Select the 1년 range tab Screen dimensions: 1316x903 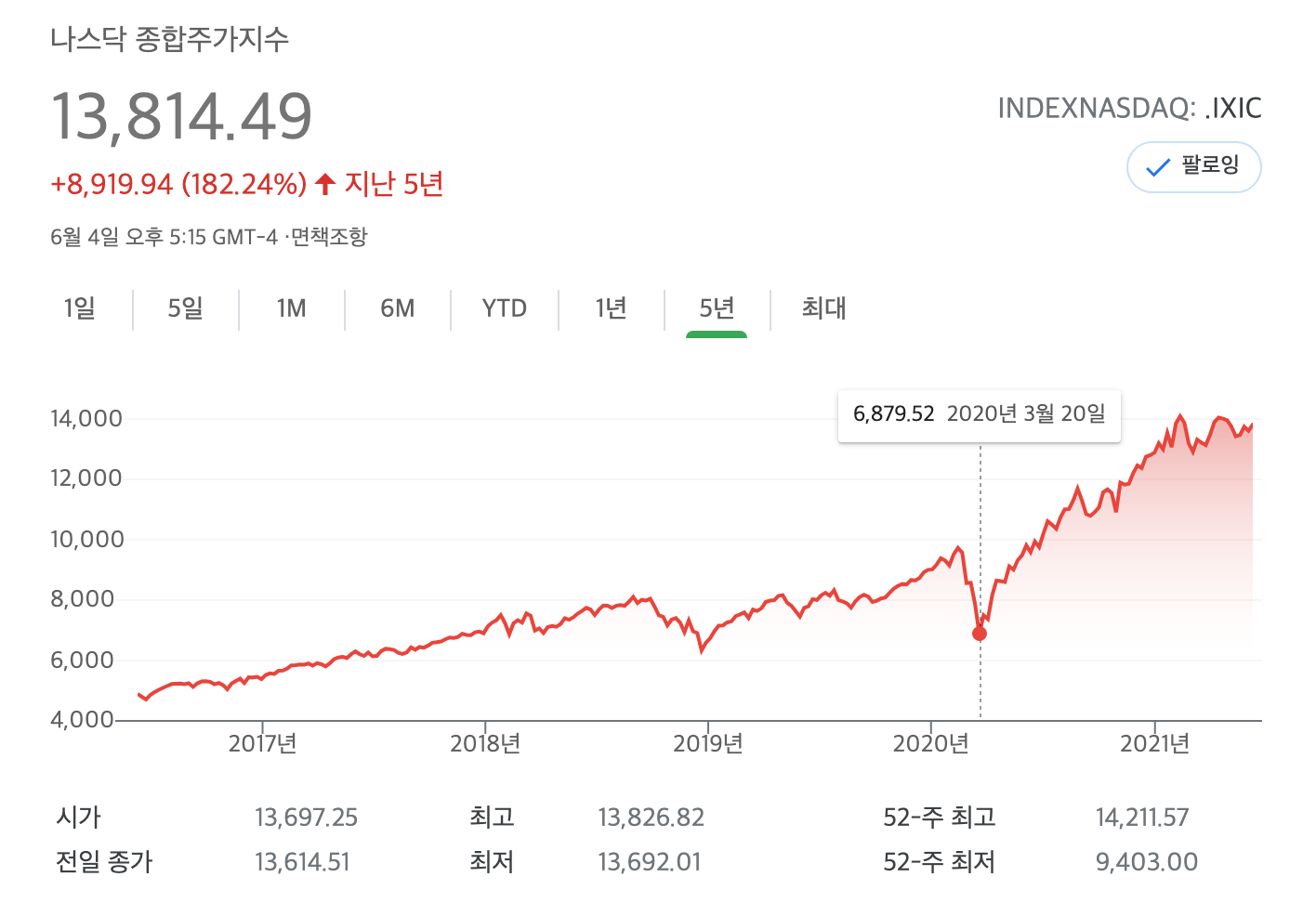point(611,308)
